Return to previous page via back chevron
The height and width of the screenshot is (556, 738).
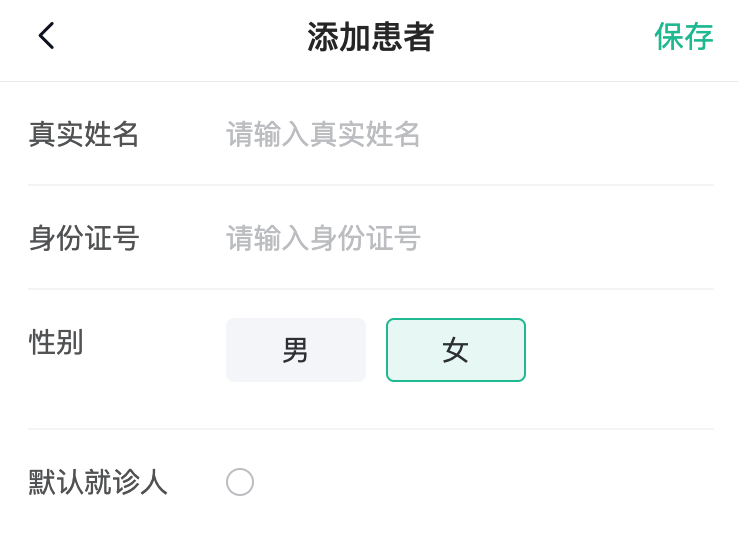pos(46,36)
